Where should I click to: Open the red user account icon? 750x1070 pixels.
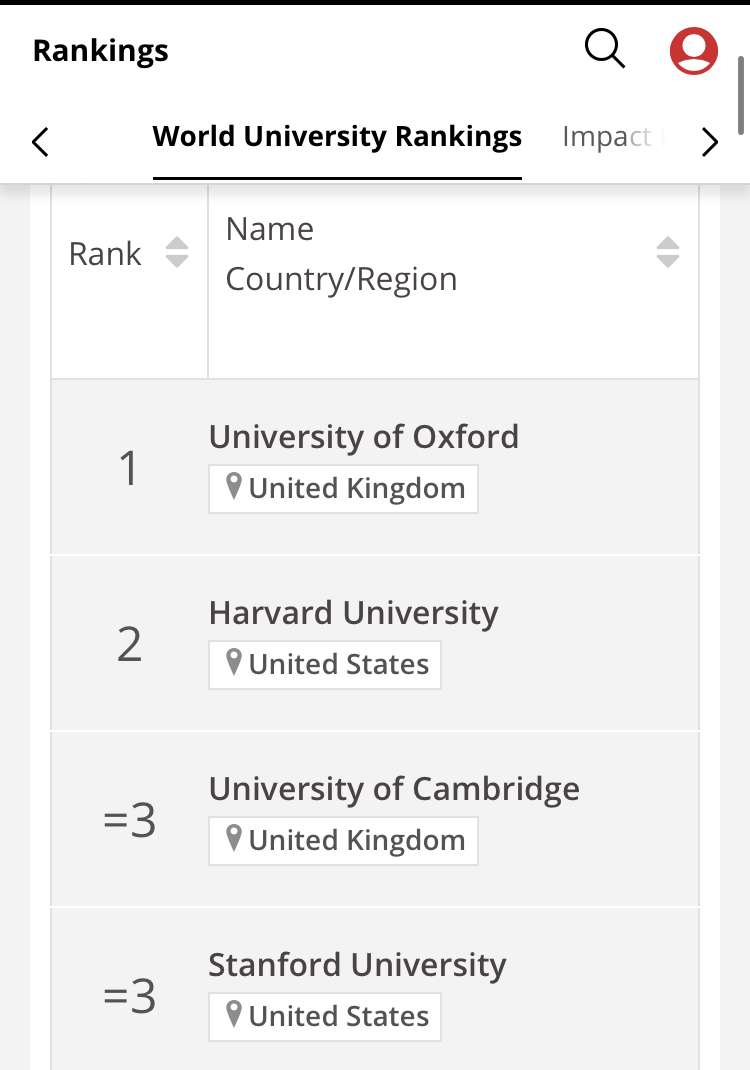click(x=693, y=50)
